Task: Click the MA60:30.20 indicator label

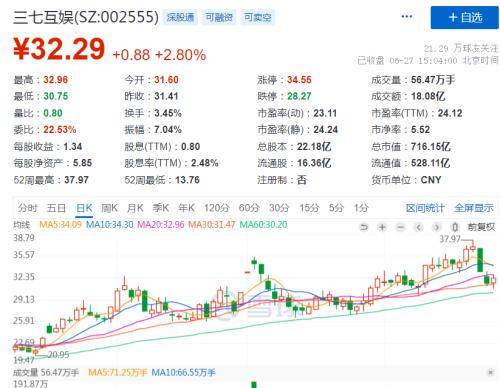Action: coord(263,224)
